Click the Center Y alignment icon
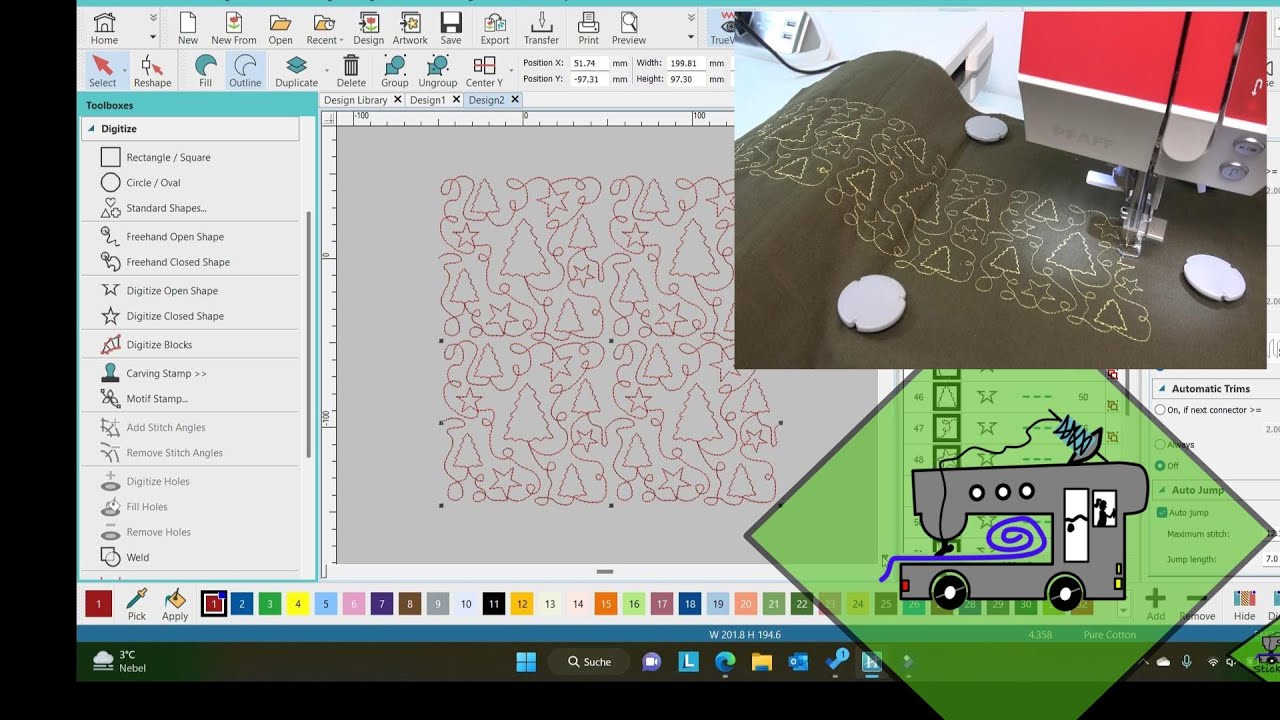Viewport: 1280px width, 720px height. (x=484, y=71)
